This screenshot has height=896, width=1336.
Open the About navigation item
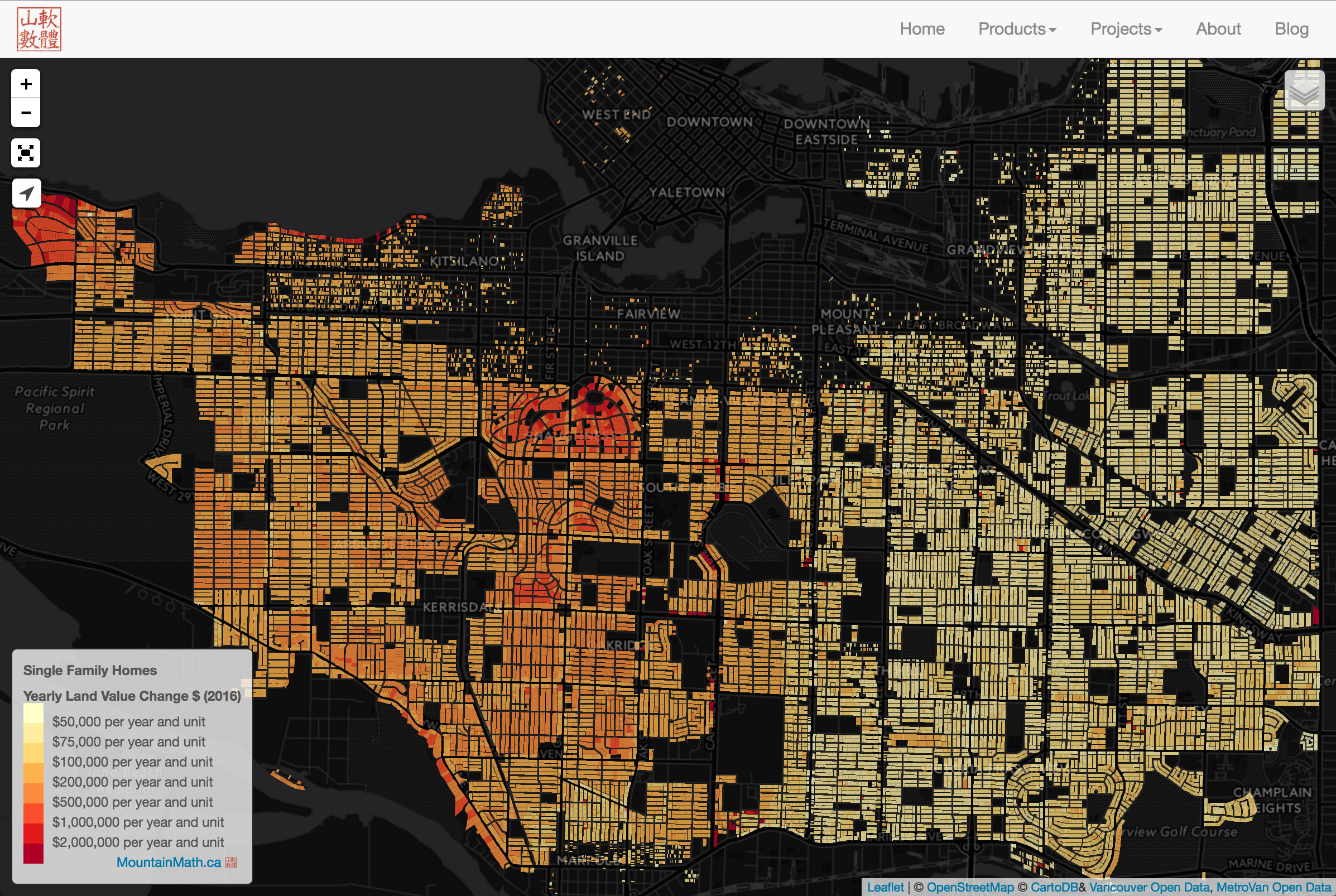pyautogui.click(x=1218, y=29)
